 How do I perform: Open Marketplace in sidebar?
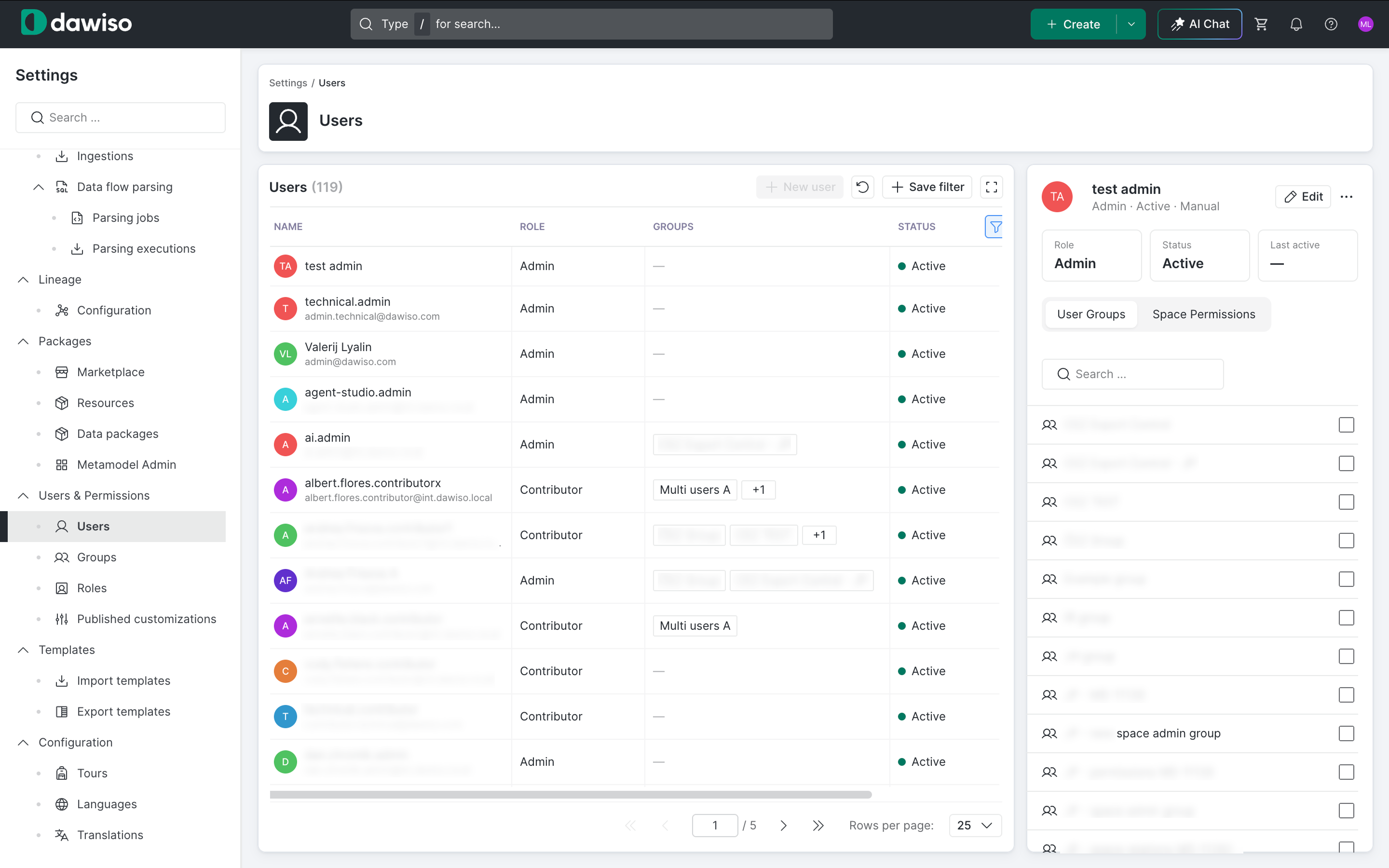click(x=111, y=372)
